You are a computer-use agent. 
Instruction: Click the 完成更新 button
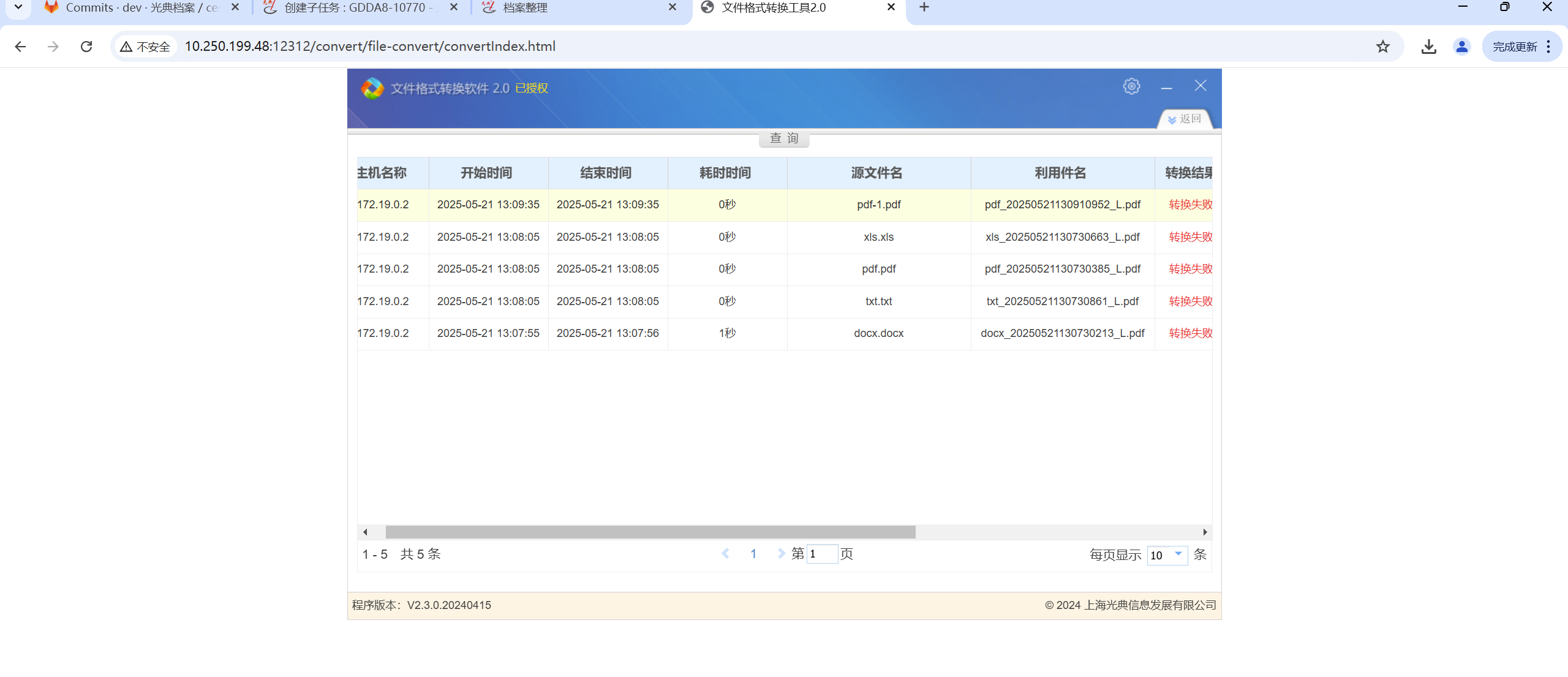(1515, 47)
